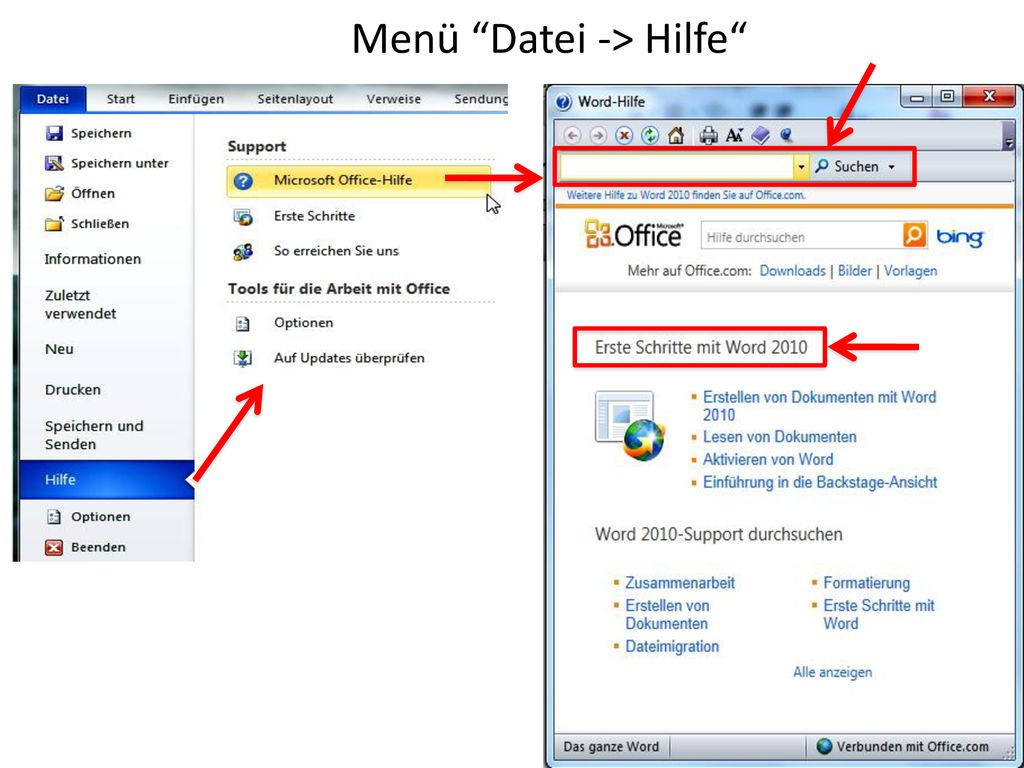
Task: Focus the Hilfe durchsuchen Bing field
Action: pyautogui.click(x=803, y=236)
